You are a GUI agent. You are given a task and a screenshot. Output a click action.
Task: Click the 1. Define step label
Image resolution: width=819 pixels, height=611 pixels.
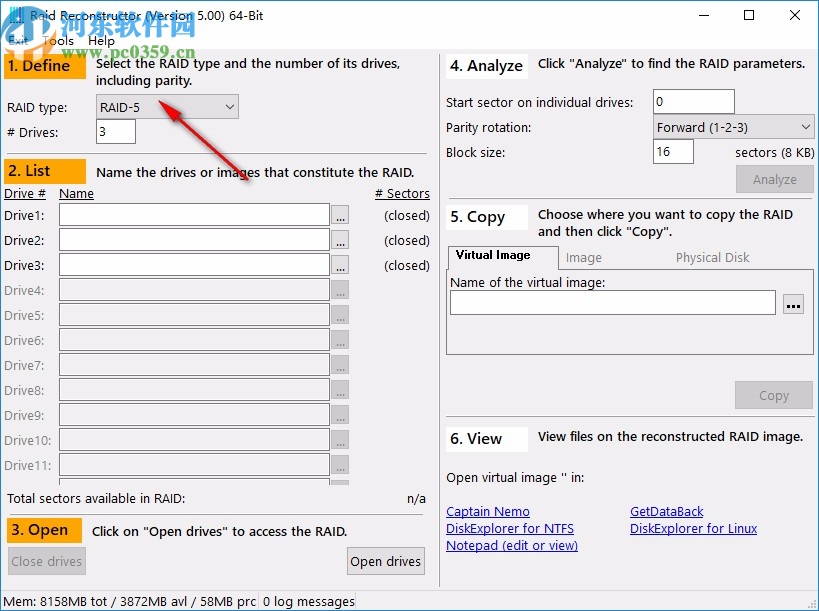[45, 66]
